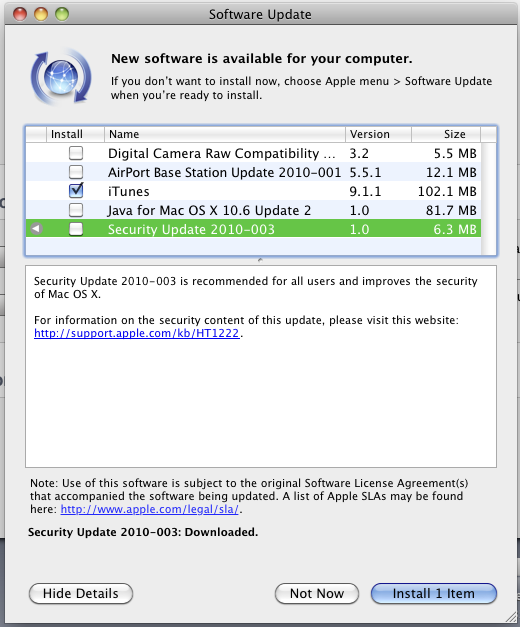
Task: Check AirPort Base Station Update 2010-001
Action: pos(76,172)
